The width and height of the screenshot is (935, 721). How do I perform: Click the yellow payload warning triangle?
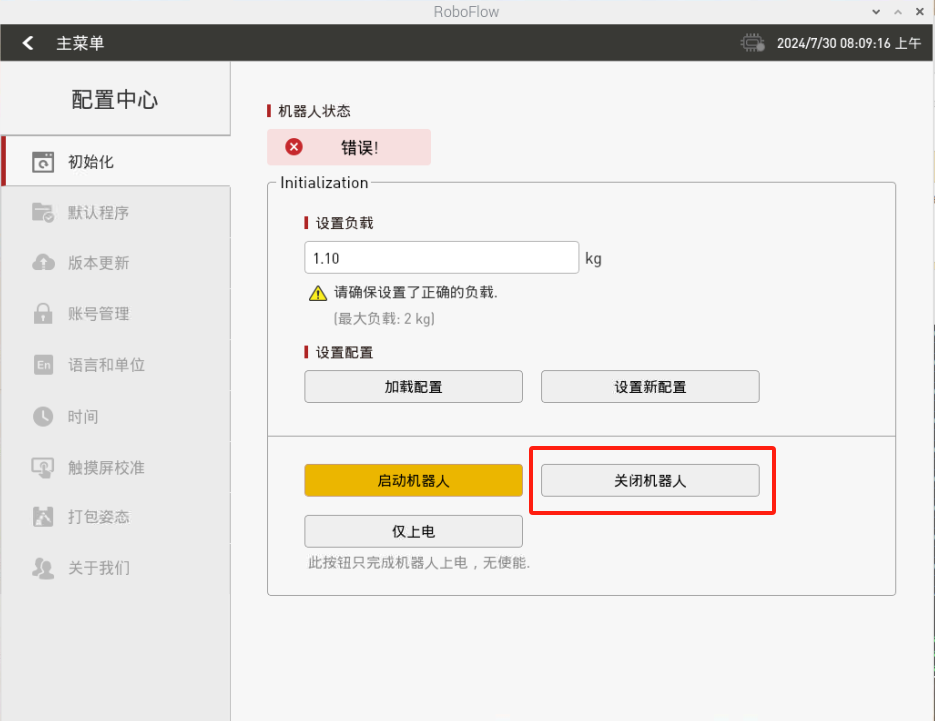tap(317, 293)
